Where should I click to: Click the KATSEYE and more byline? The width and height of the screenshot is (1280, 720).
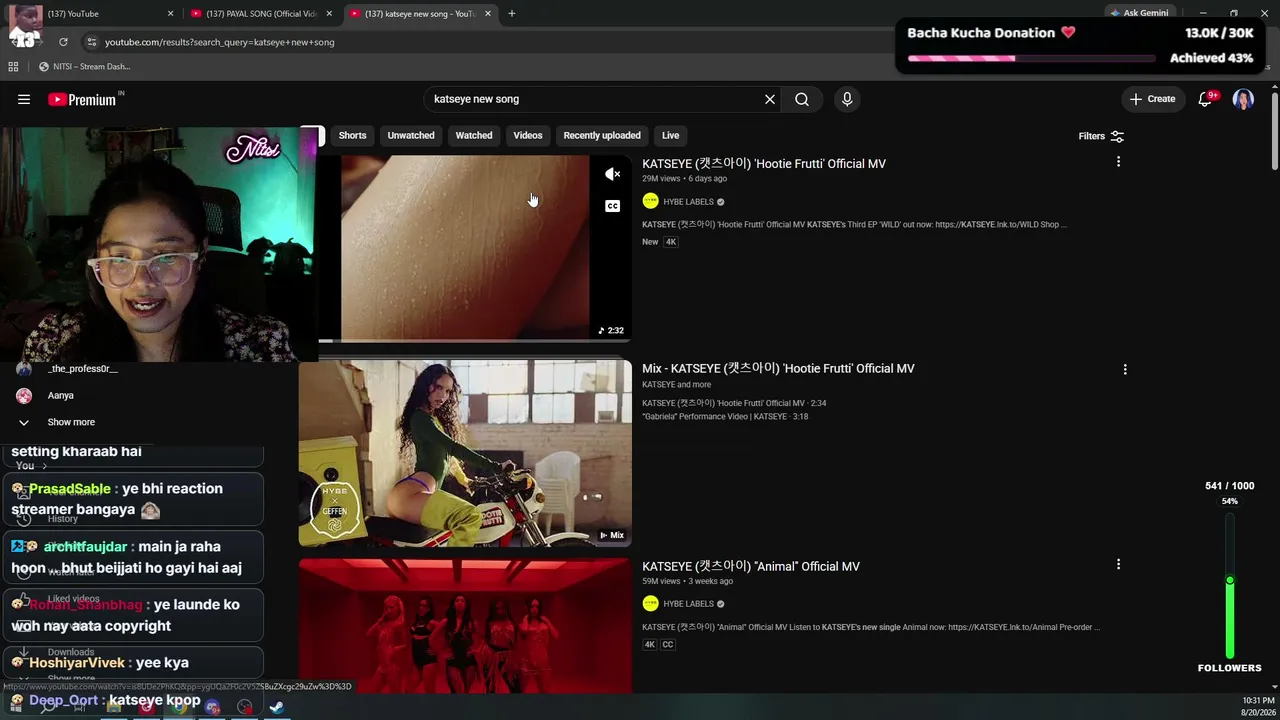pyautogui.click(x=677, y=385)
